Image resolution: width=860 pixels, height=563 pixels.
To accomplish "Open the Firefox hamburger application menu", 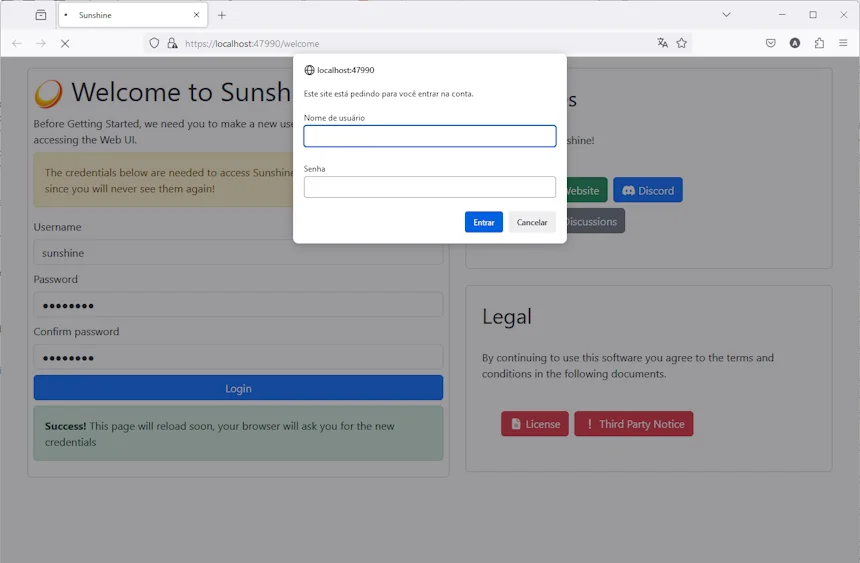I will (843, 43).
